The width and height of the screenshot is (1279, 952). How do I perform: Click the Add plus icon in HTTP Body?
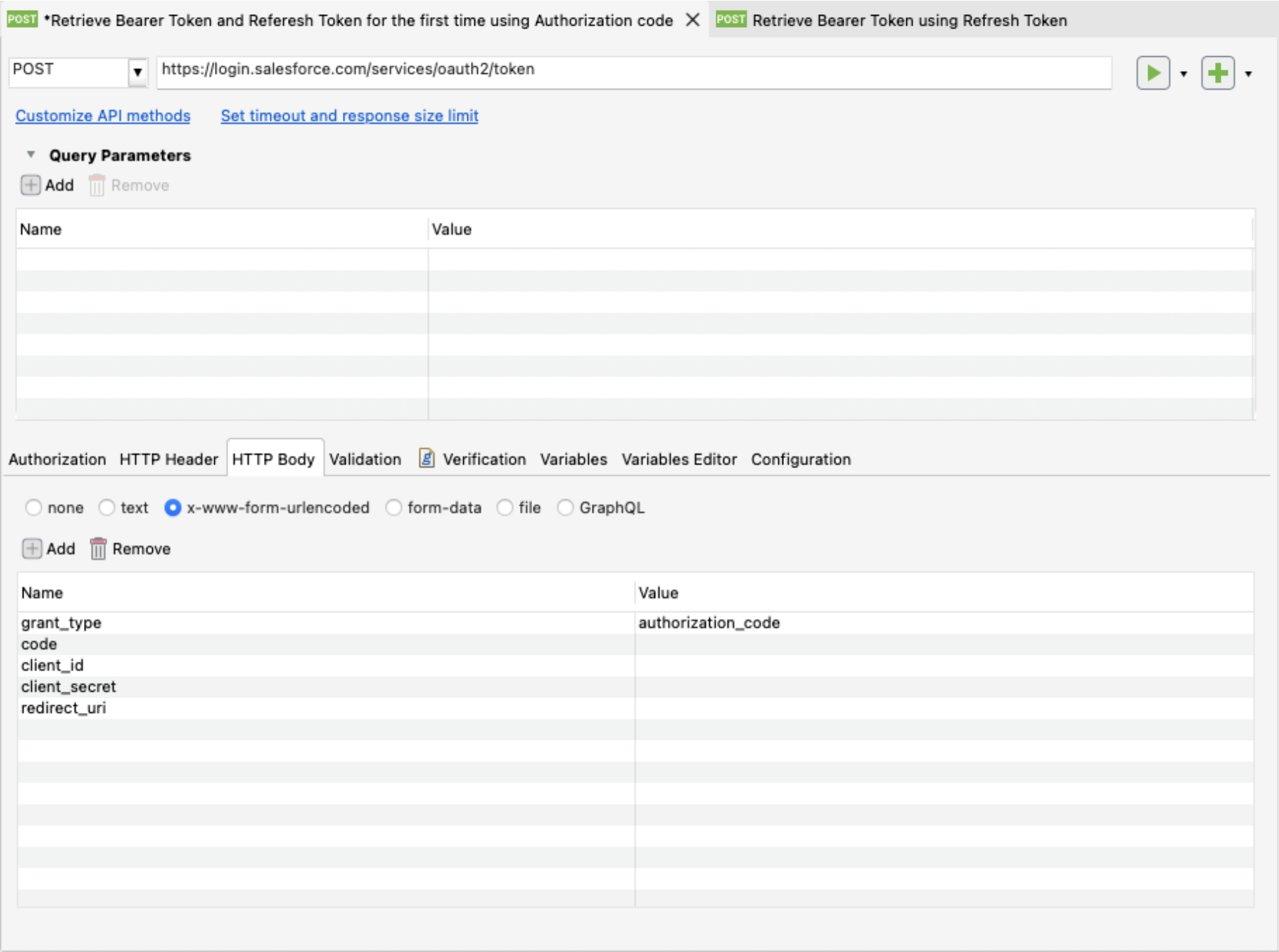[x=32, y=549]
